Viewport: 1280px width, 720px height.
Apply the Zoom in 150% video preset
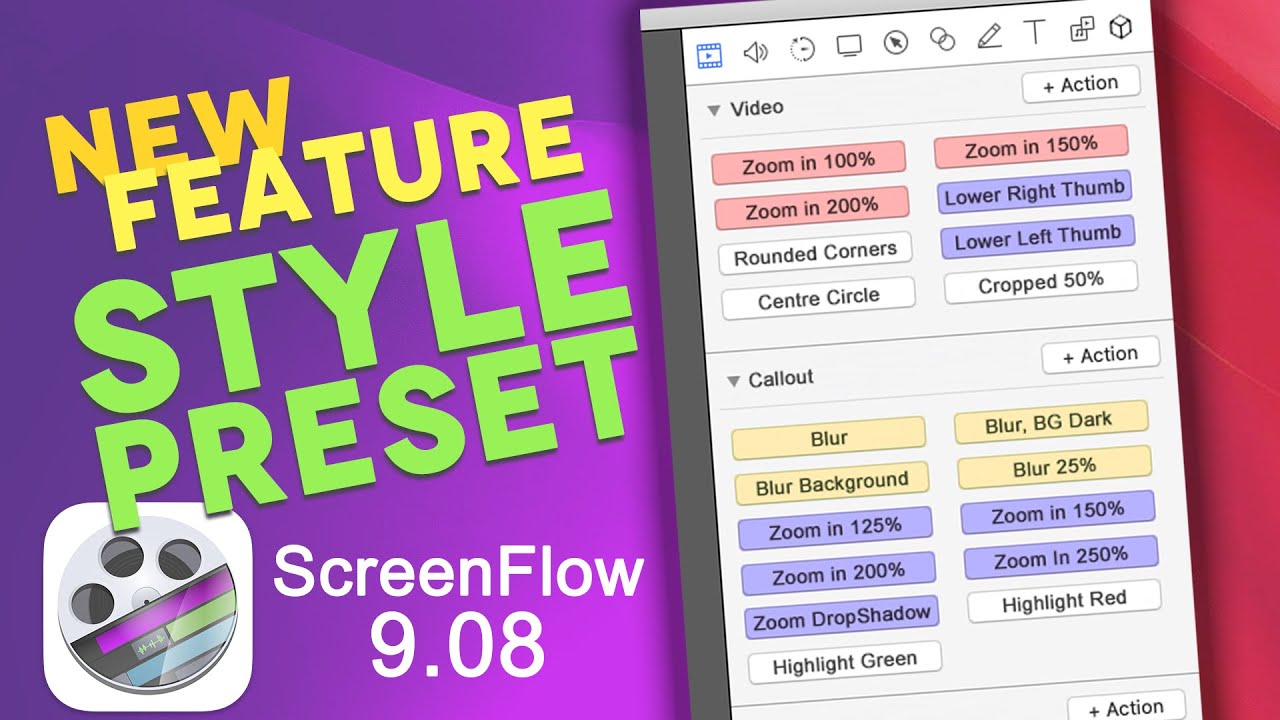(x=1031, y=148)
